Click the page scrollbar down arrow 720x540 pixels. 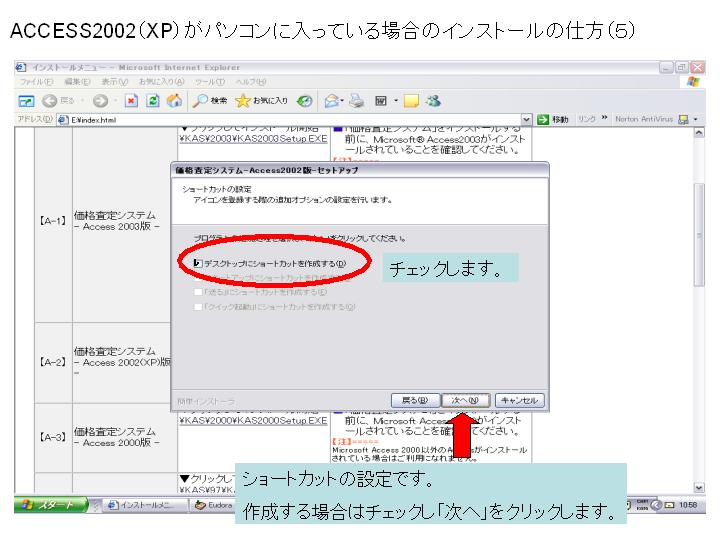pos(698,488)
